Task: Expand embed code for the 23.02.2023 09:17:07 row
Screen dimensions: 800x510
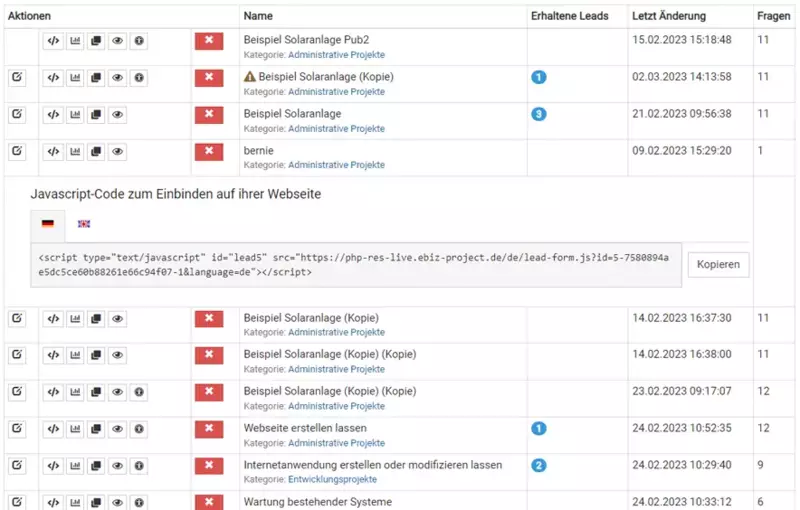Action: pyautogui.click(x=54, y=392)
